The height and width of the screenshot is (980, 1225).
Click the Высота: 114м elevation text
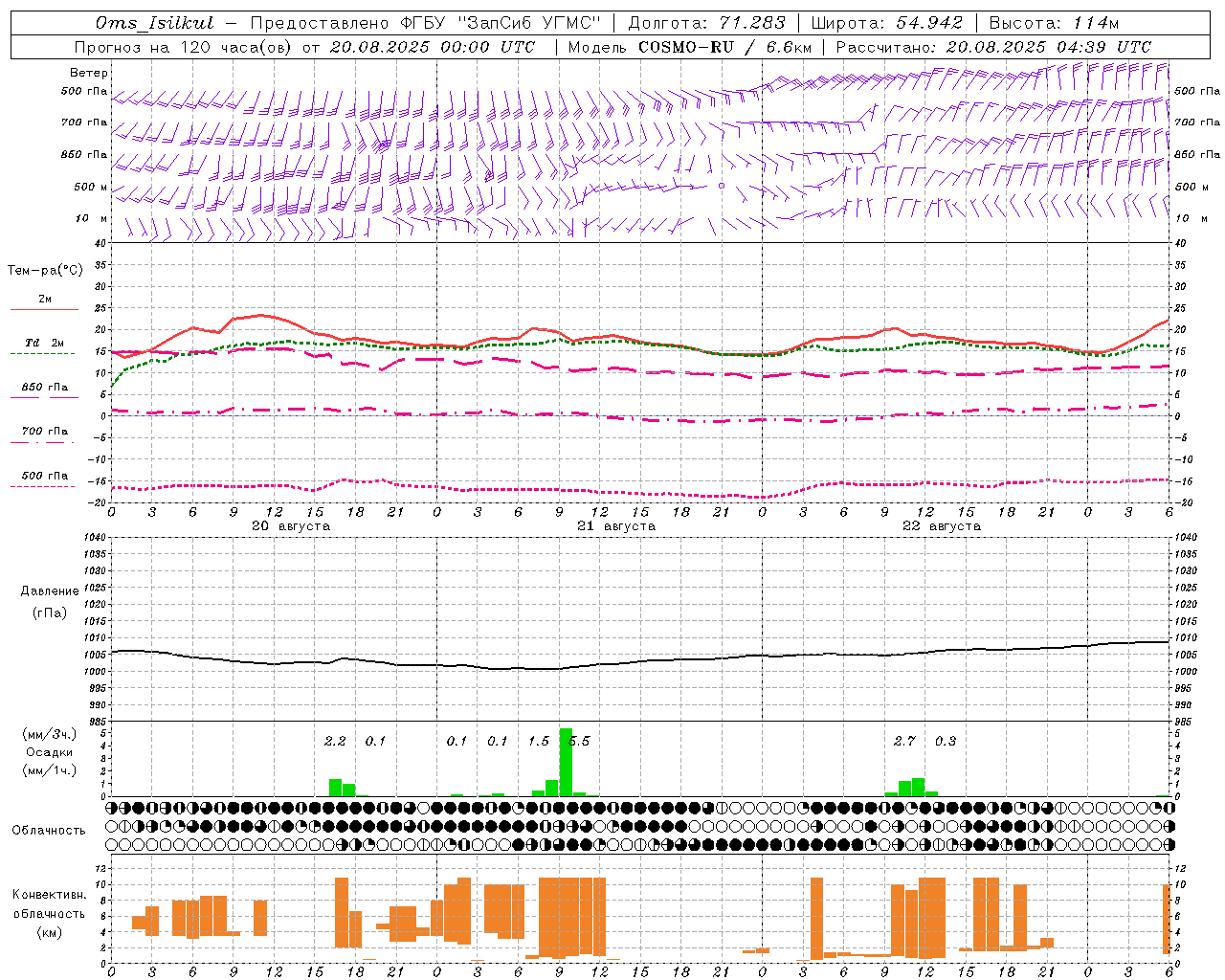(1054, 23)
